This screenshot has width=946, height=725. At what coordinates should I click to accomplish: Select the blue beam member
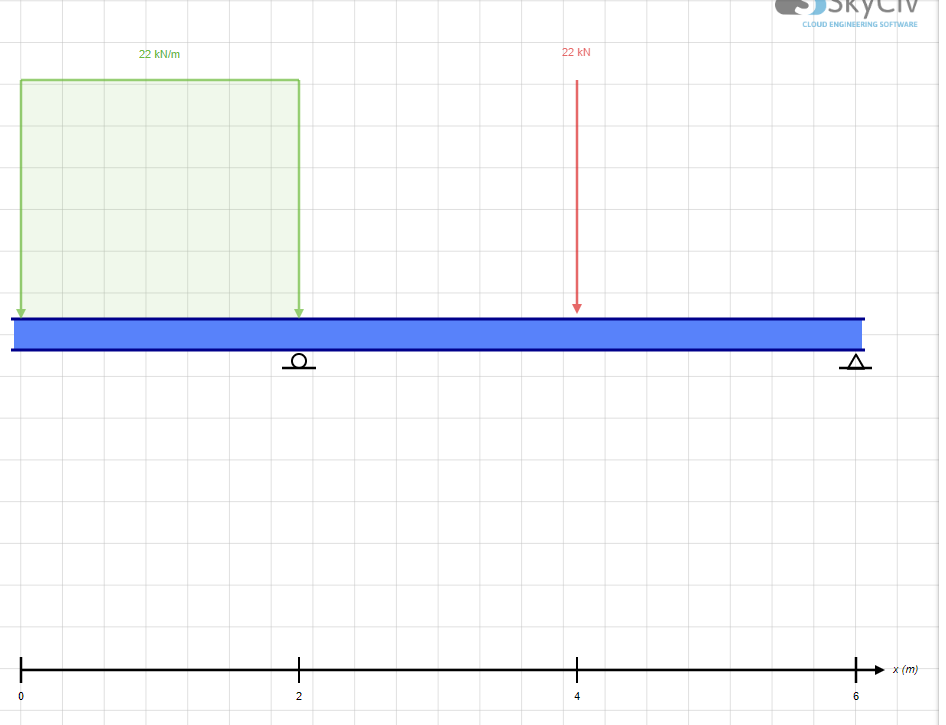click(438, 334)
